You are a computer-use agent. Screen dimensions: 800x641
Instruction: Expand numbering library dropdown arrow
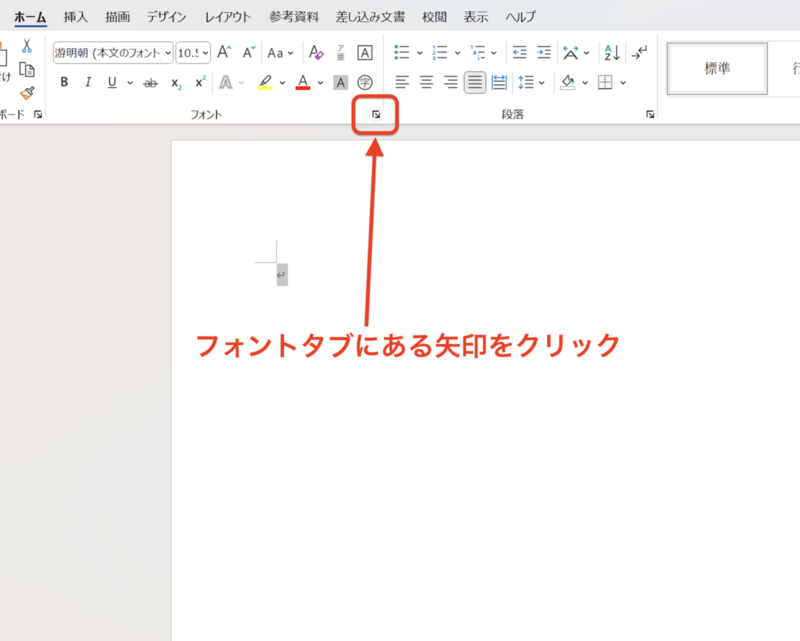457,53
